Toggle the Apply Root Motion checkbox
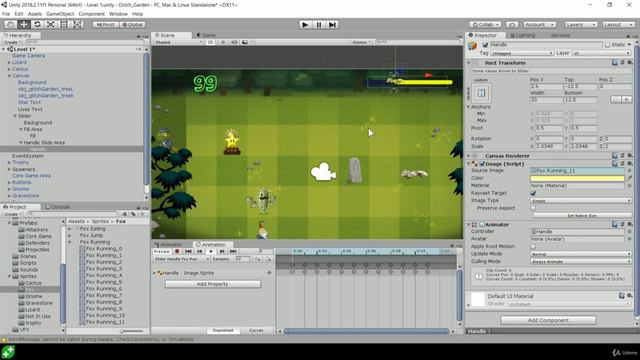The width and height of the screenshot is (640, 360). pos(533,246)
